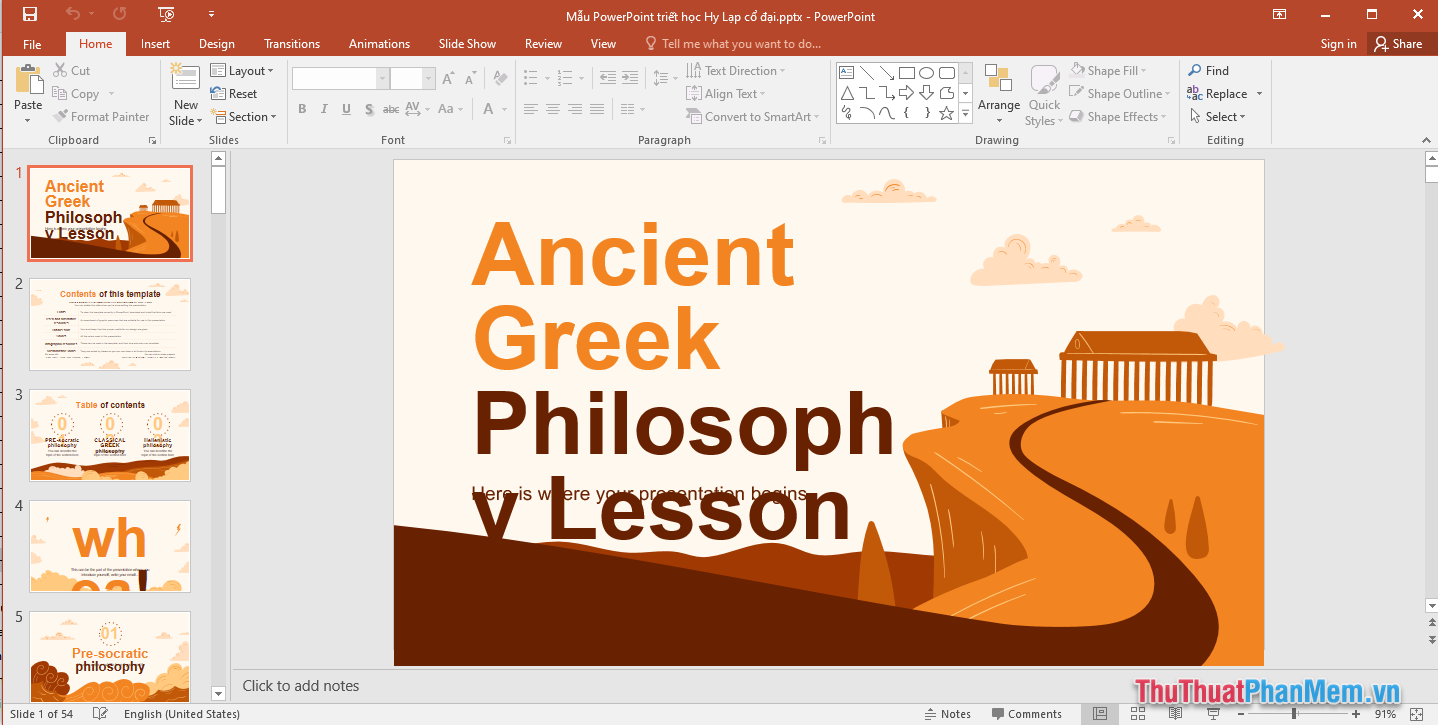The width and height of the screenshot is (1438, 725).
Task: Toggle bold formatting
Action: pyautogui.click(x=302, y=109)
